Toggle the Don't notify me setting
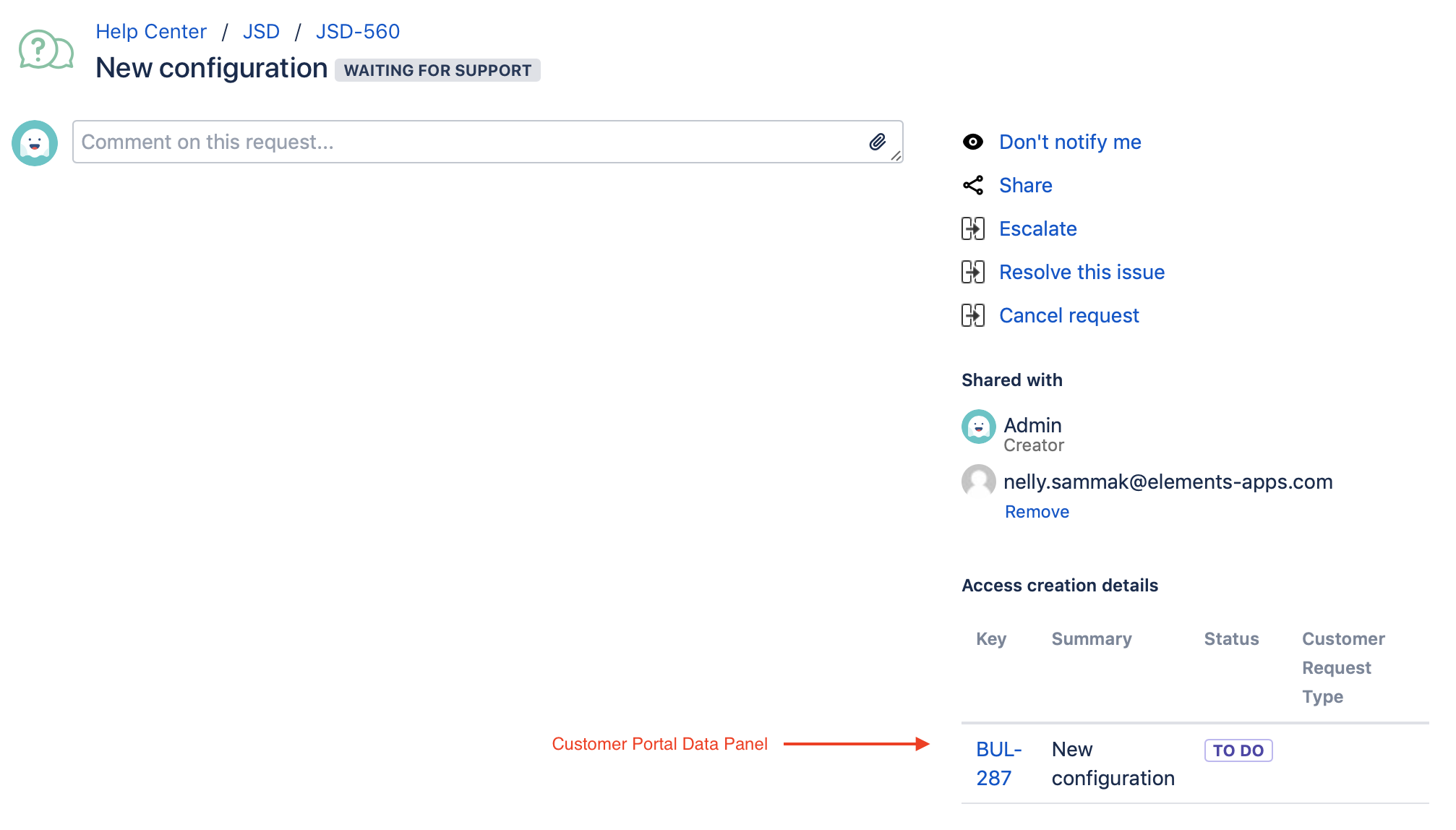The height and width of the screenshot is (830, 1456). pyautogui.click(x=1070, y=142)
